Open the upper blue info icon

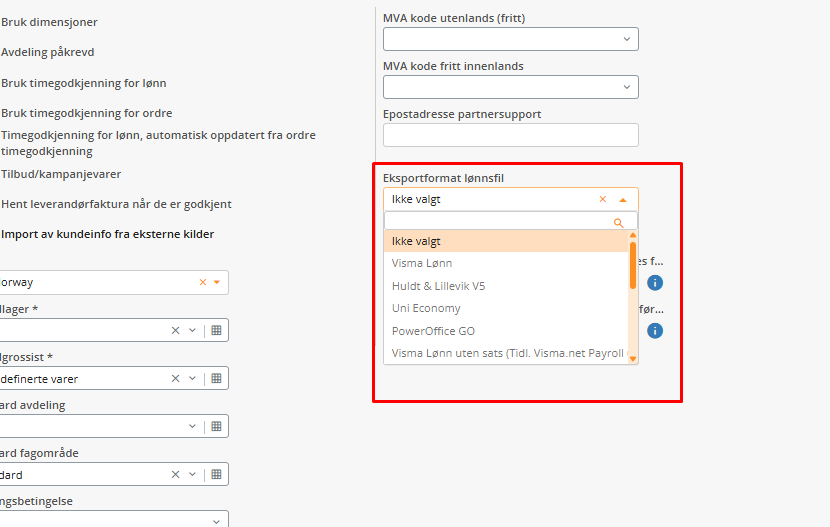click(x=655, y=283)
